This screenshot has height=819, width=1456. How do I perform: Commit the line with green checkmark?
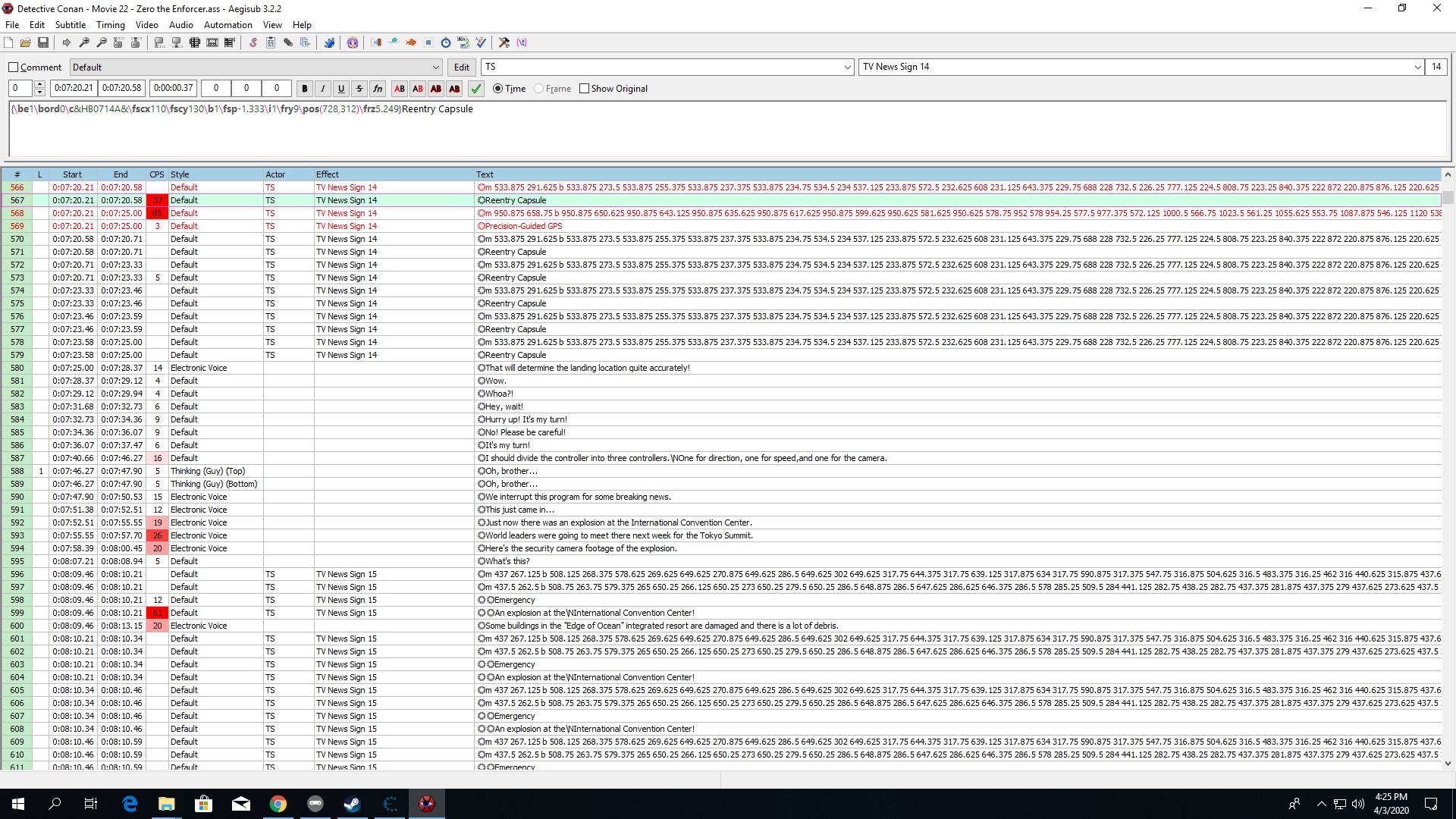coord(476,89)
